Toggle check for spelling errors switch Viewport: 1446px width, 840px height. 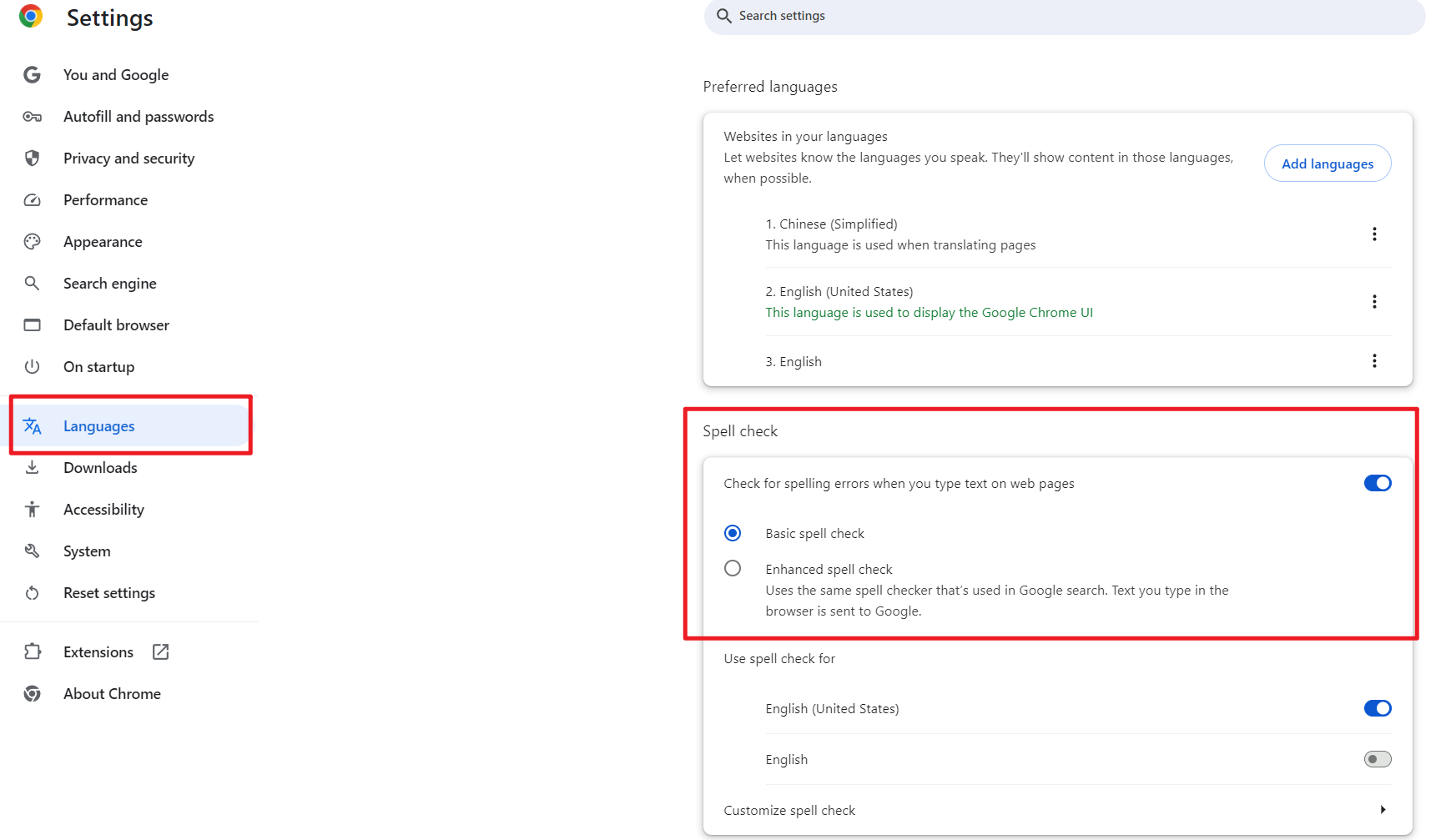1378,484
